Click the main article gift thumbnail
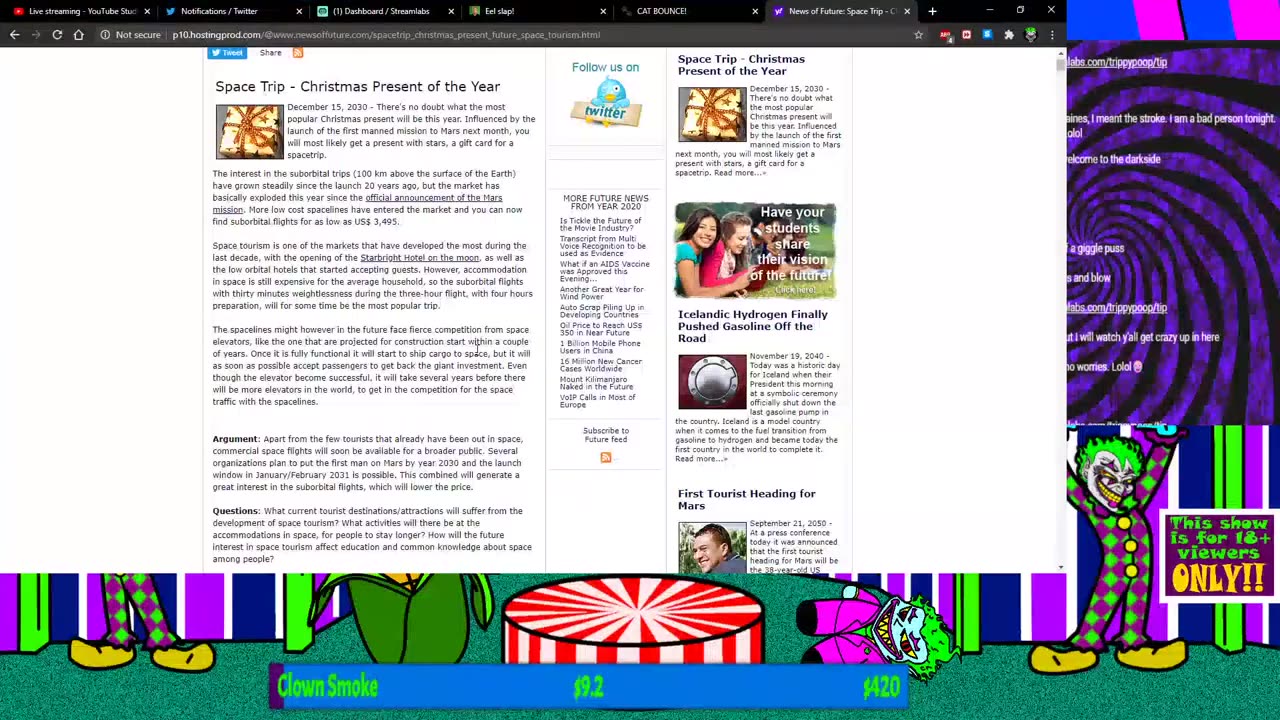1280x720 pixels. [x=249, y=131]
